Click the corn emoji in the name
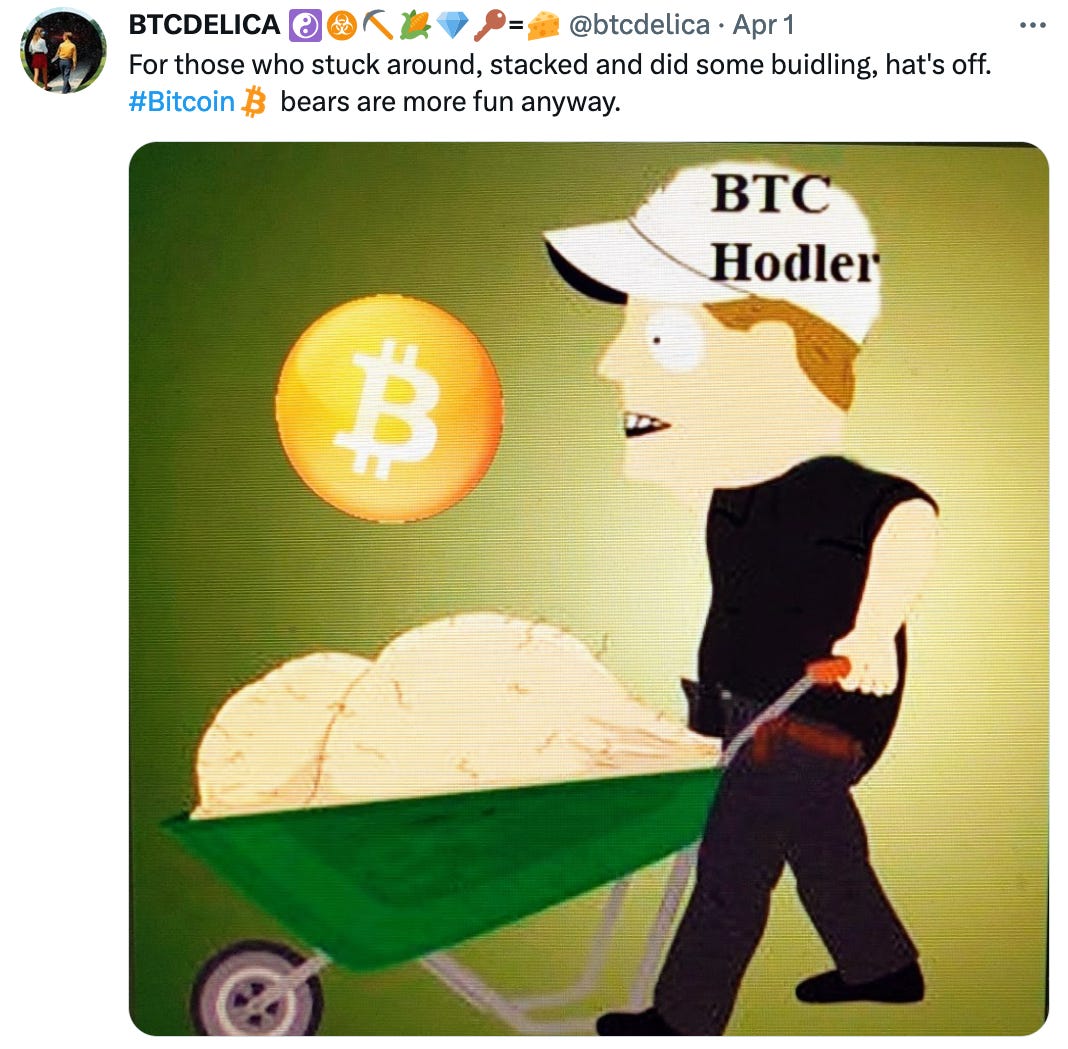 click(x=415, y=26)
